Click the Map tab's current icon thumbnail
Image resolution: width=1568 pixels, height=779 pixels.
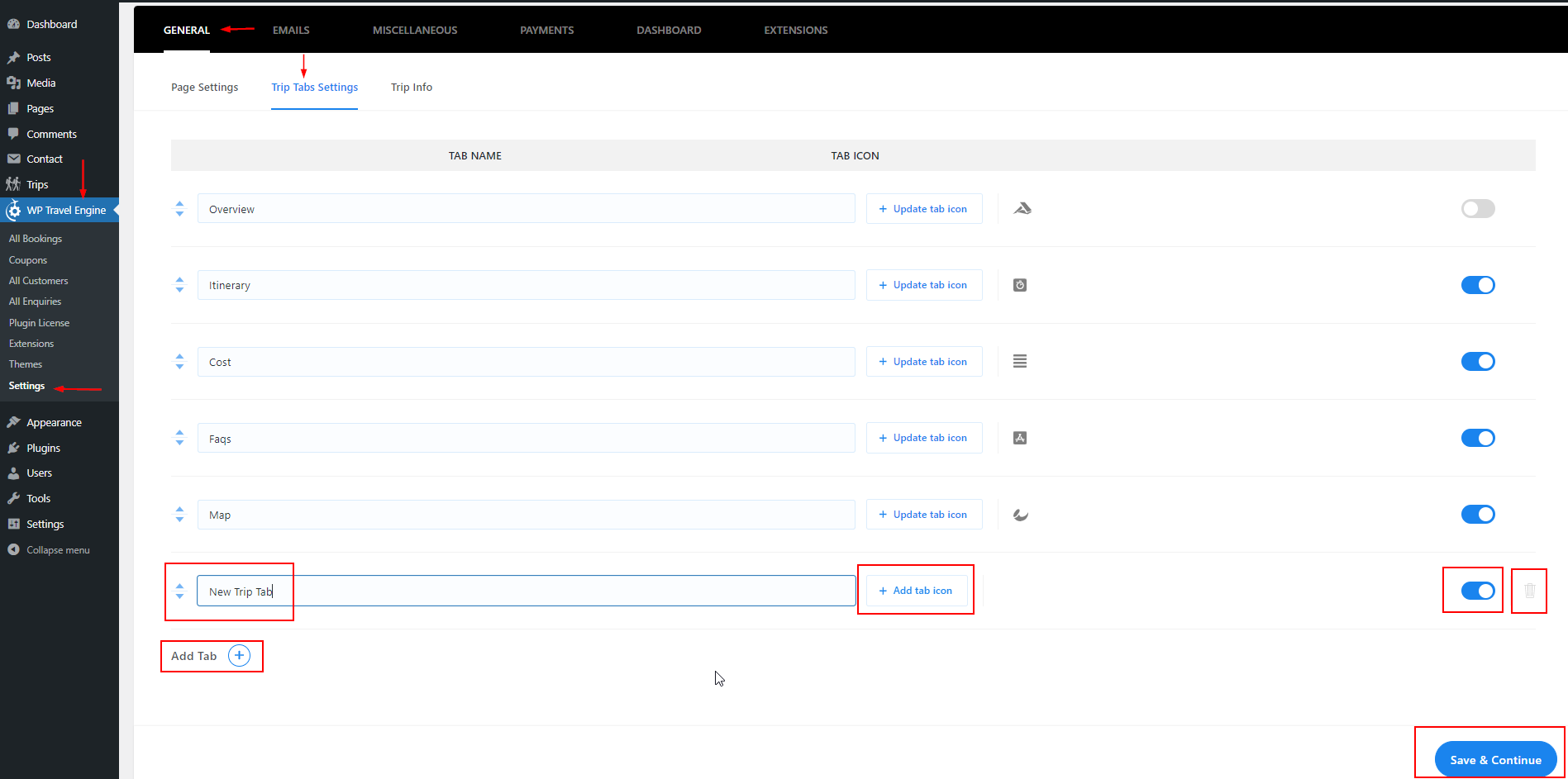point(1020,514)
